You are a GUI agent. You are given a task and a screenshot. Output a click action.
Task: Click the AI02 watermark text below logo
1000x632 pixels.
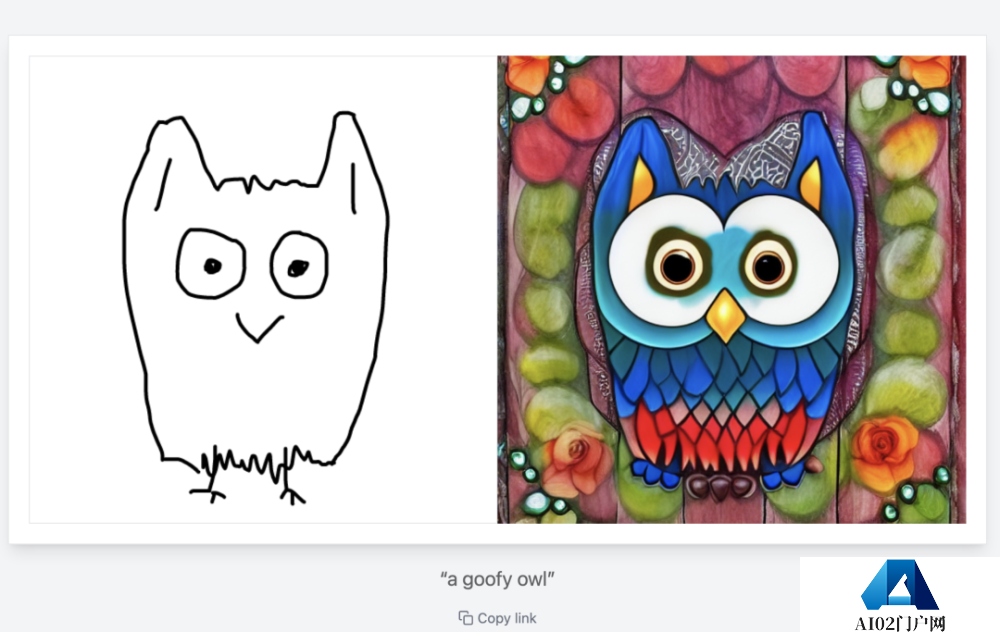(900, 622)
